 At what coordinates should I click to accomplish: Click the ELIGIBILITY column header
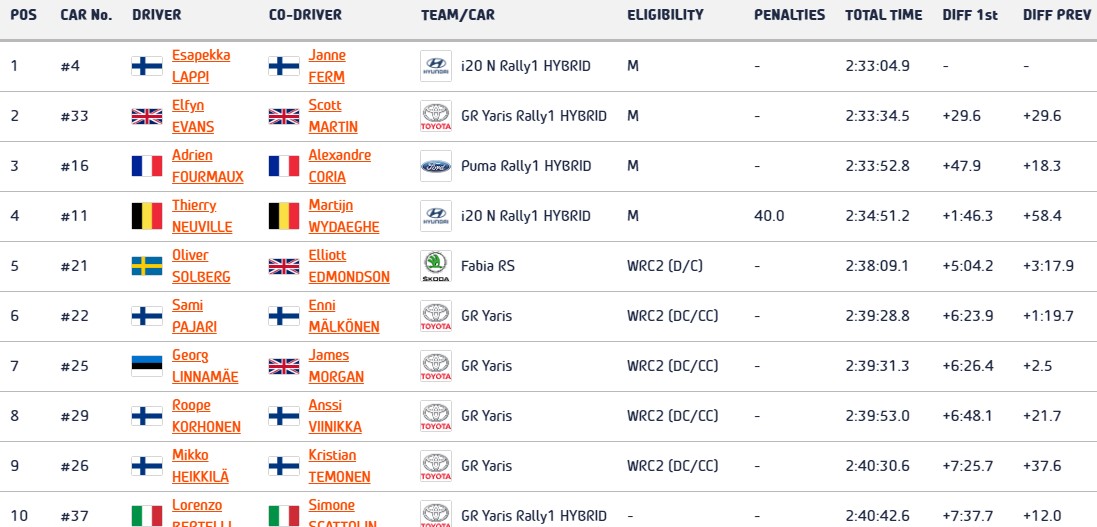click(665, 15)
